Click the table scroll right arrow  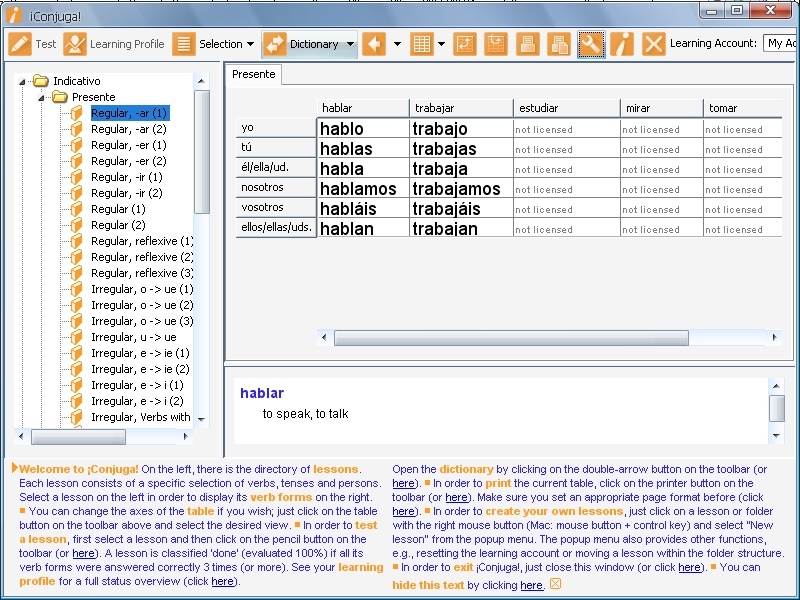tap(774, 337)
